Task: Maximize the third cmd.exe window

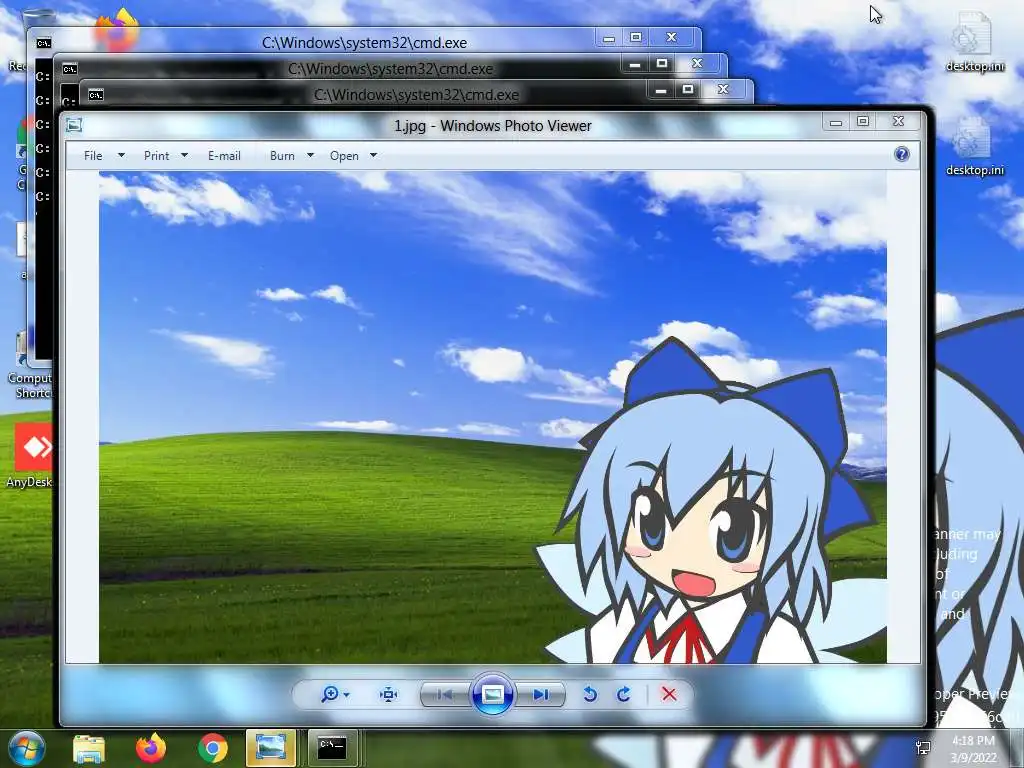Action: click(x=688, y=89)
